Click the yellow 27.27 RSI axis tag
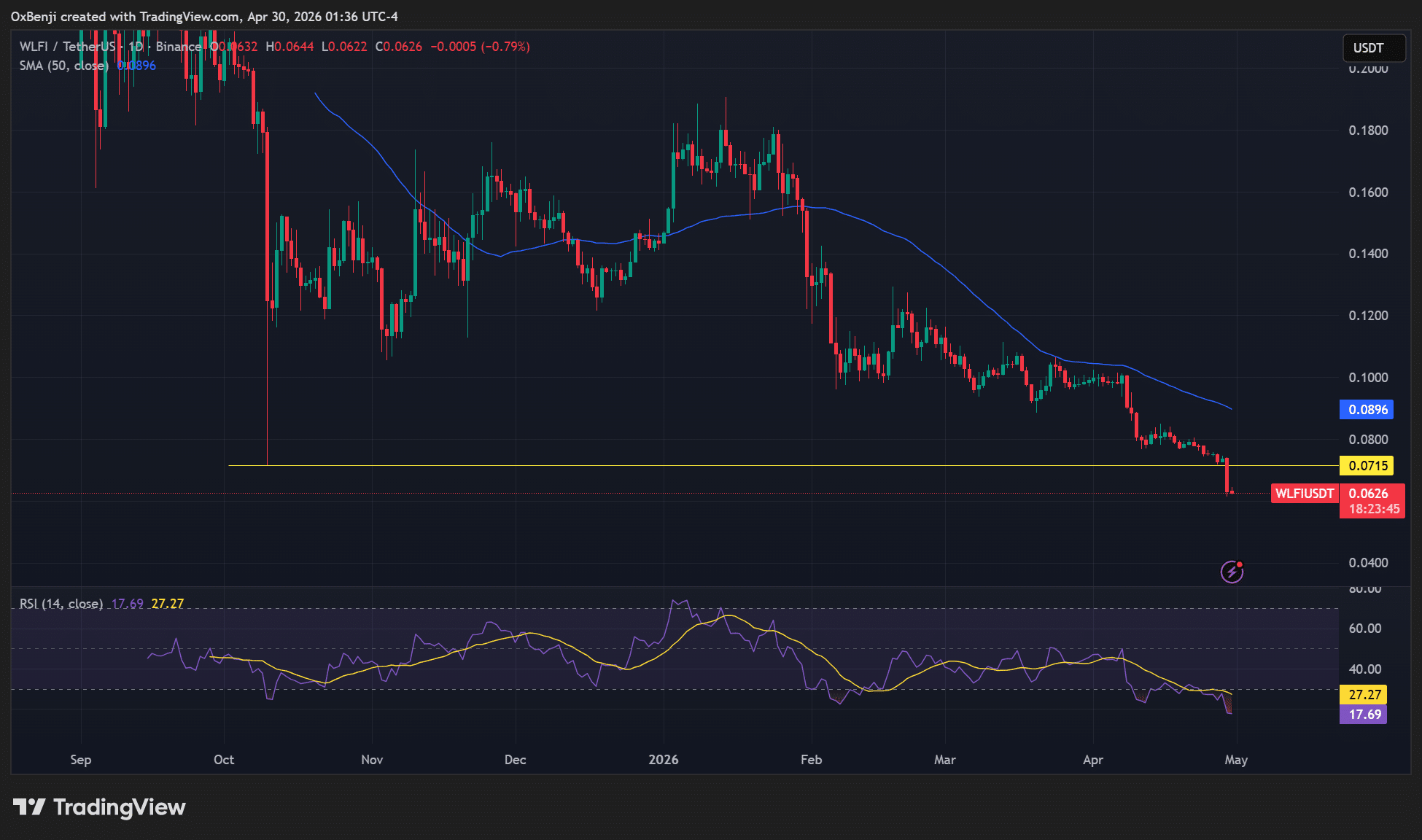The height and width of the screenshot is (840, 1422). pyautogui.click(x=1364, y=695)
